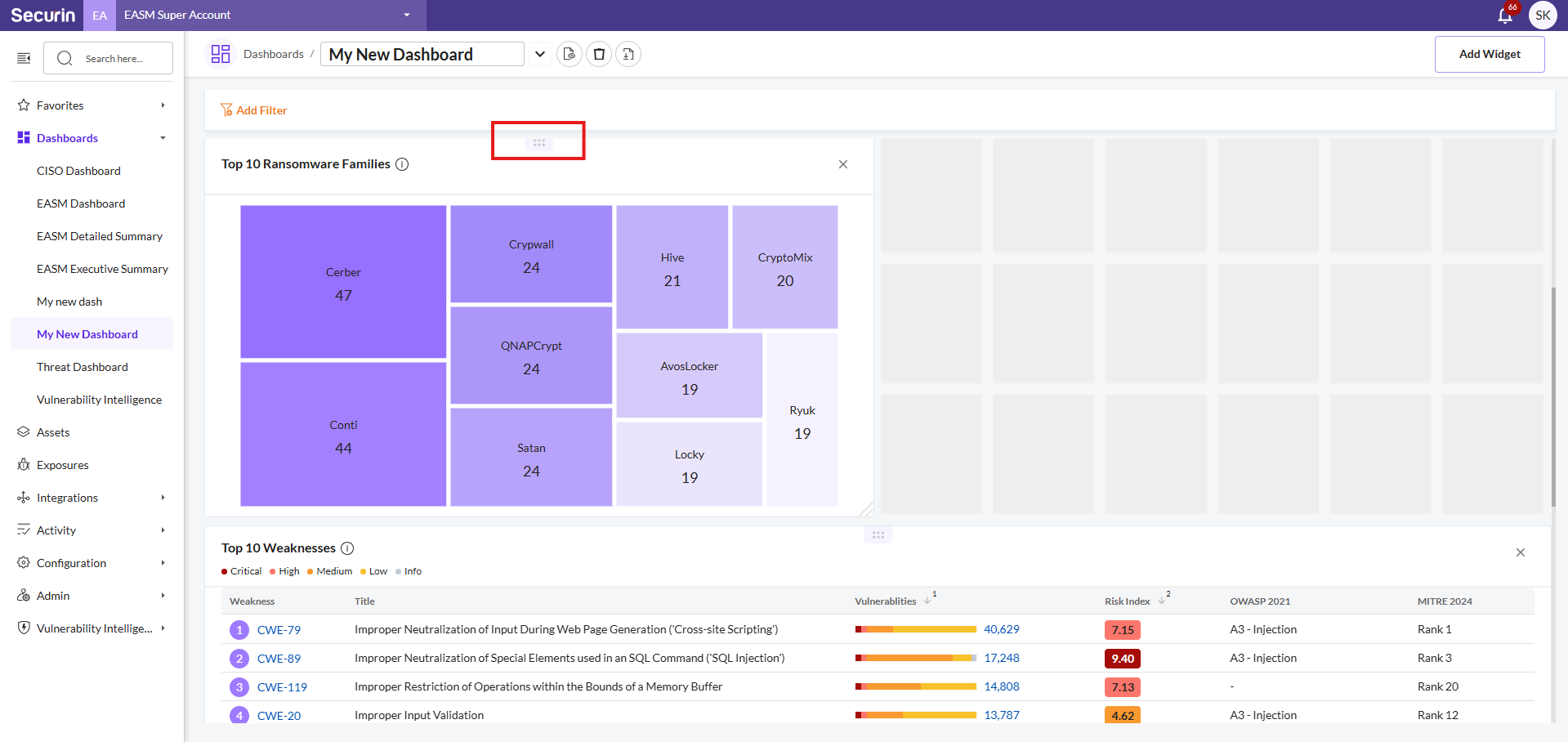
Task: Show info for Top 10 Ransomware Families
Action: click(402, 164)
